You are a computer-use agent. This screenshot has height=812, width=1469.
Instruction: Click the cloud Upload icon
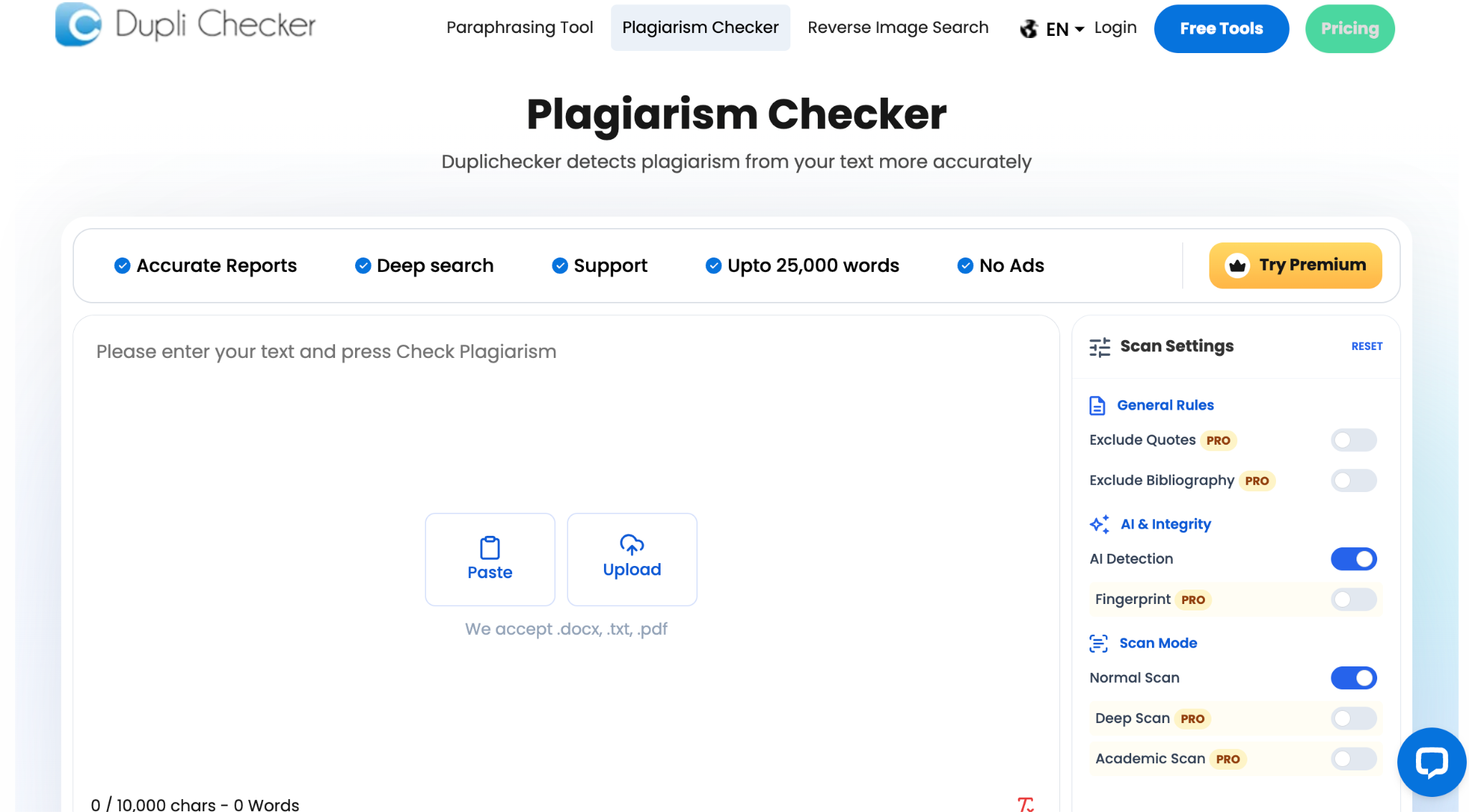pos(632,544)
